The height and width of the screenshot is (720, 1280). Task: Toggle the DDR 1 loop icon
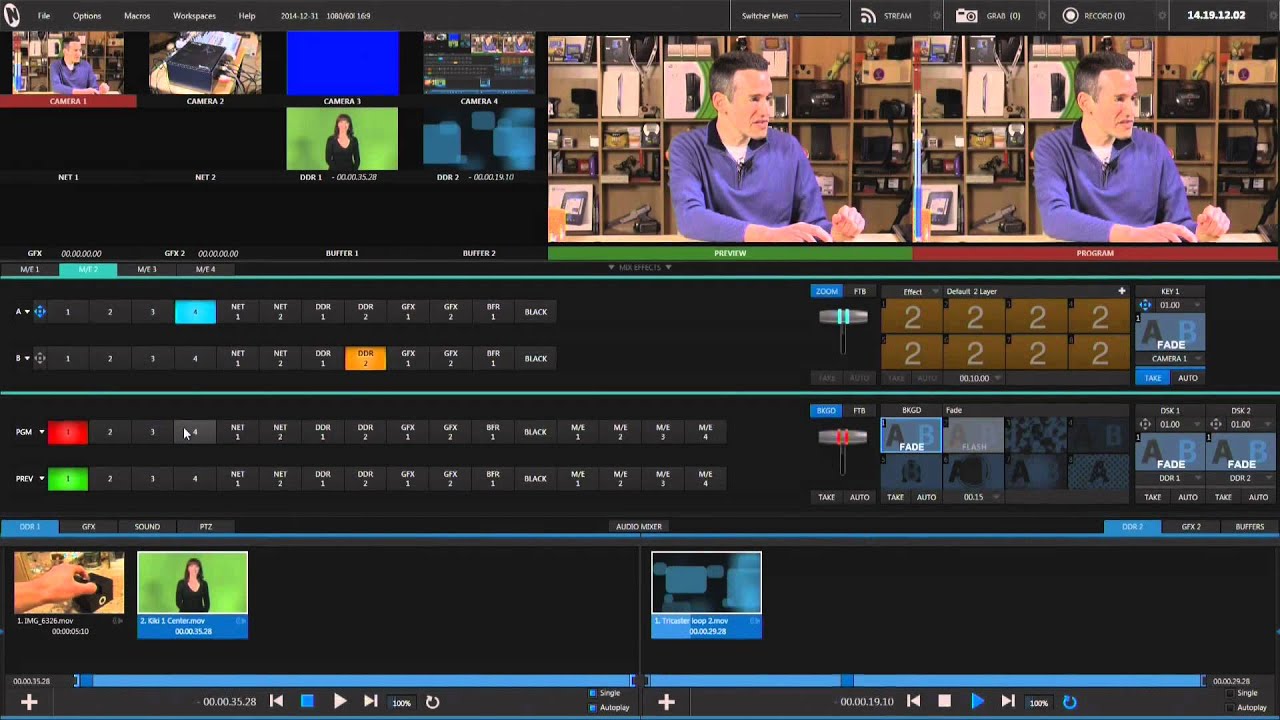click(432, 702)
